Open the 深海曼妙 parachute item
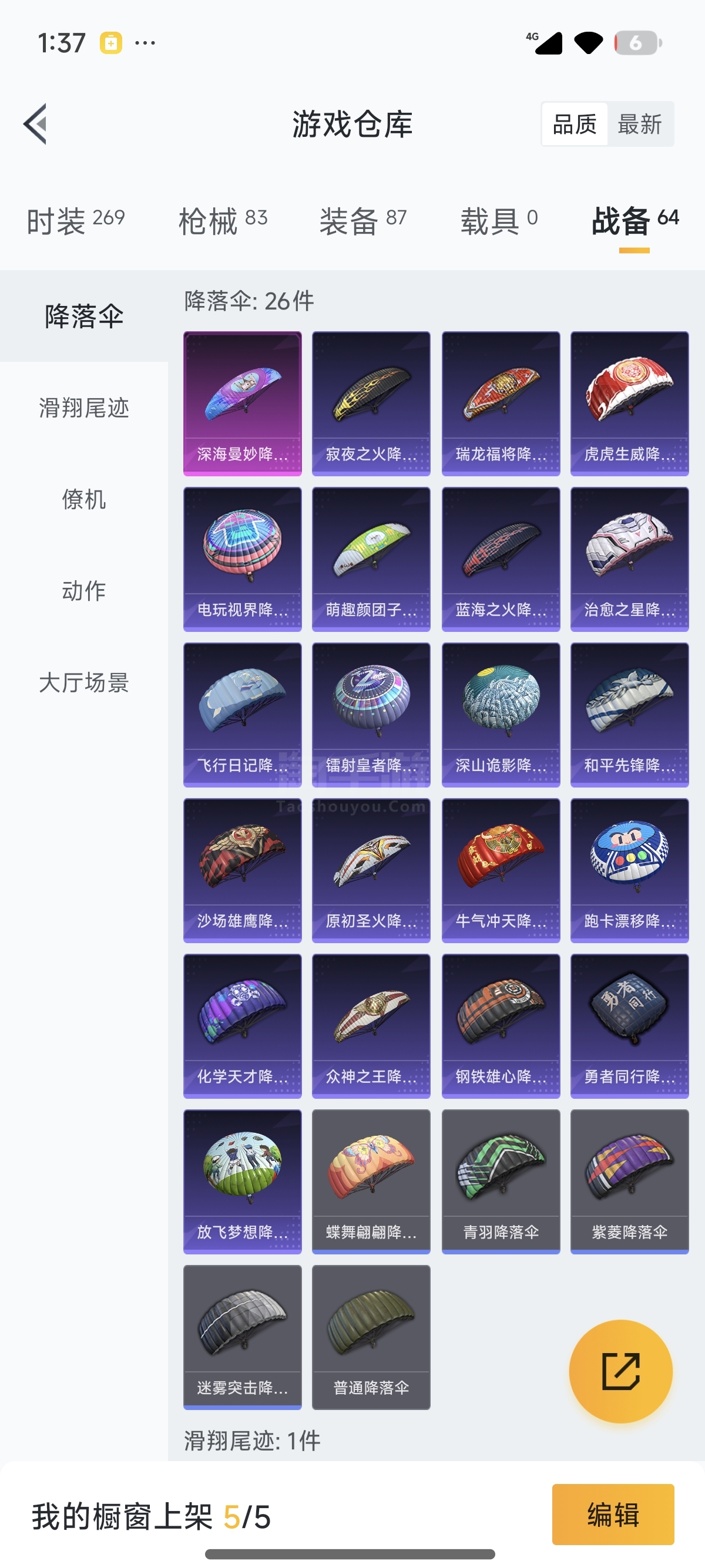This screenshot has height=1568, width=705. point(242,403)
